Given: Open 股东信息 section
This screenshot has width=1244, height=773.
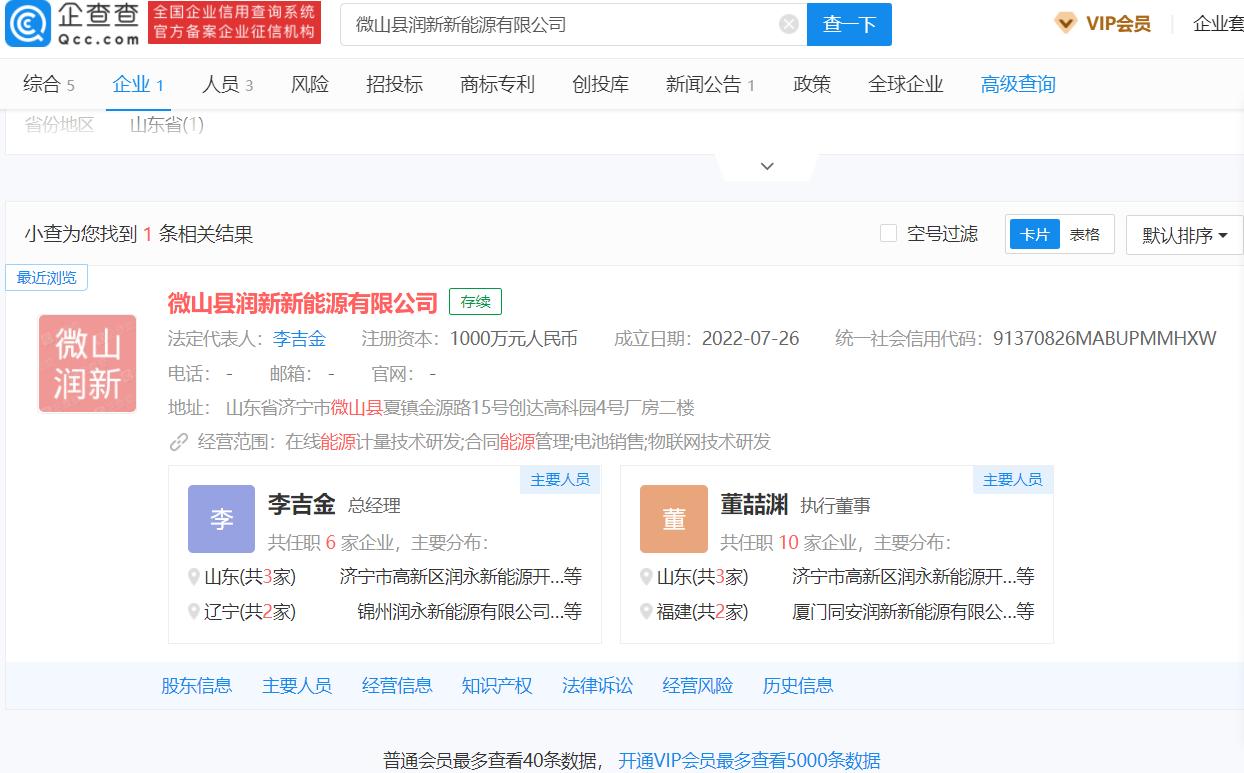Looking at the screenshot, I should click(197, 685).
